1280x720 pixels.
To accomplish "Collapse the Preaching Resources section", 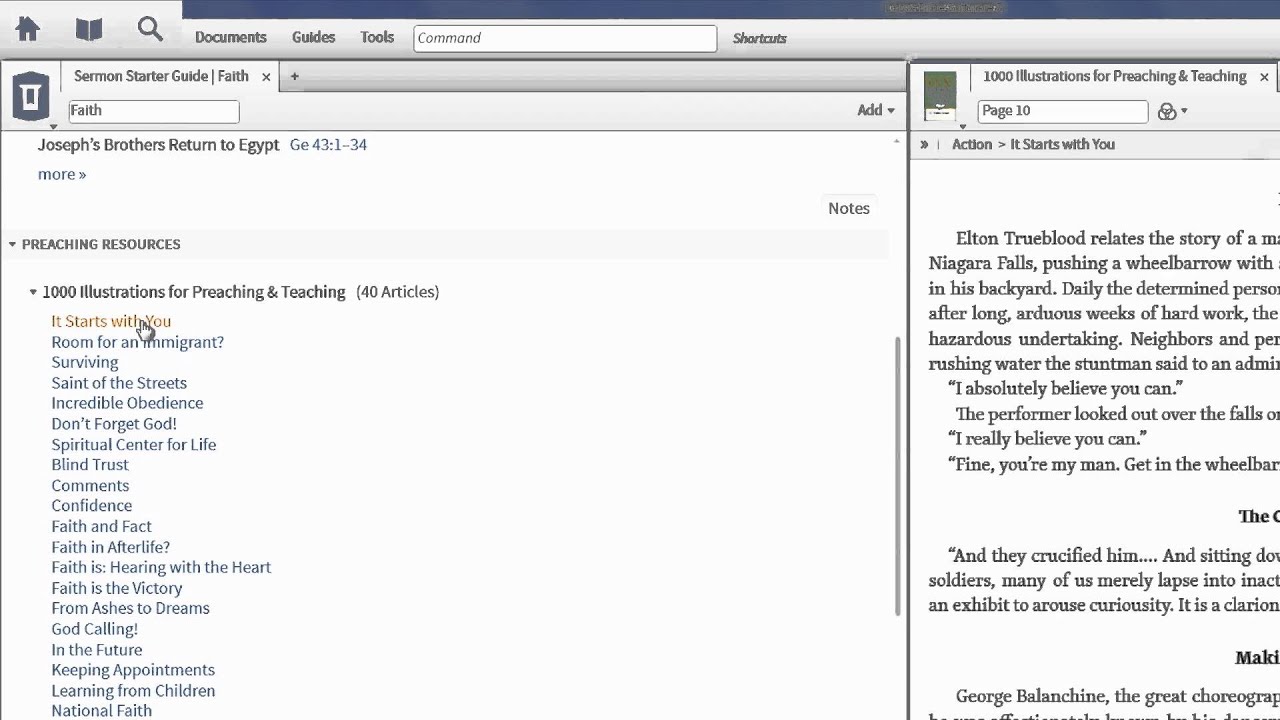I will click(x=12, y=244).
